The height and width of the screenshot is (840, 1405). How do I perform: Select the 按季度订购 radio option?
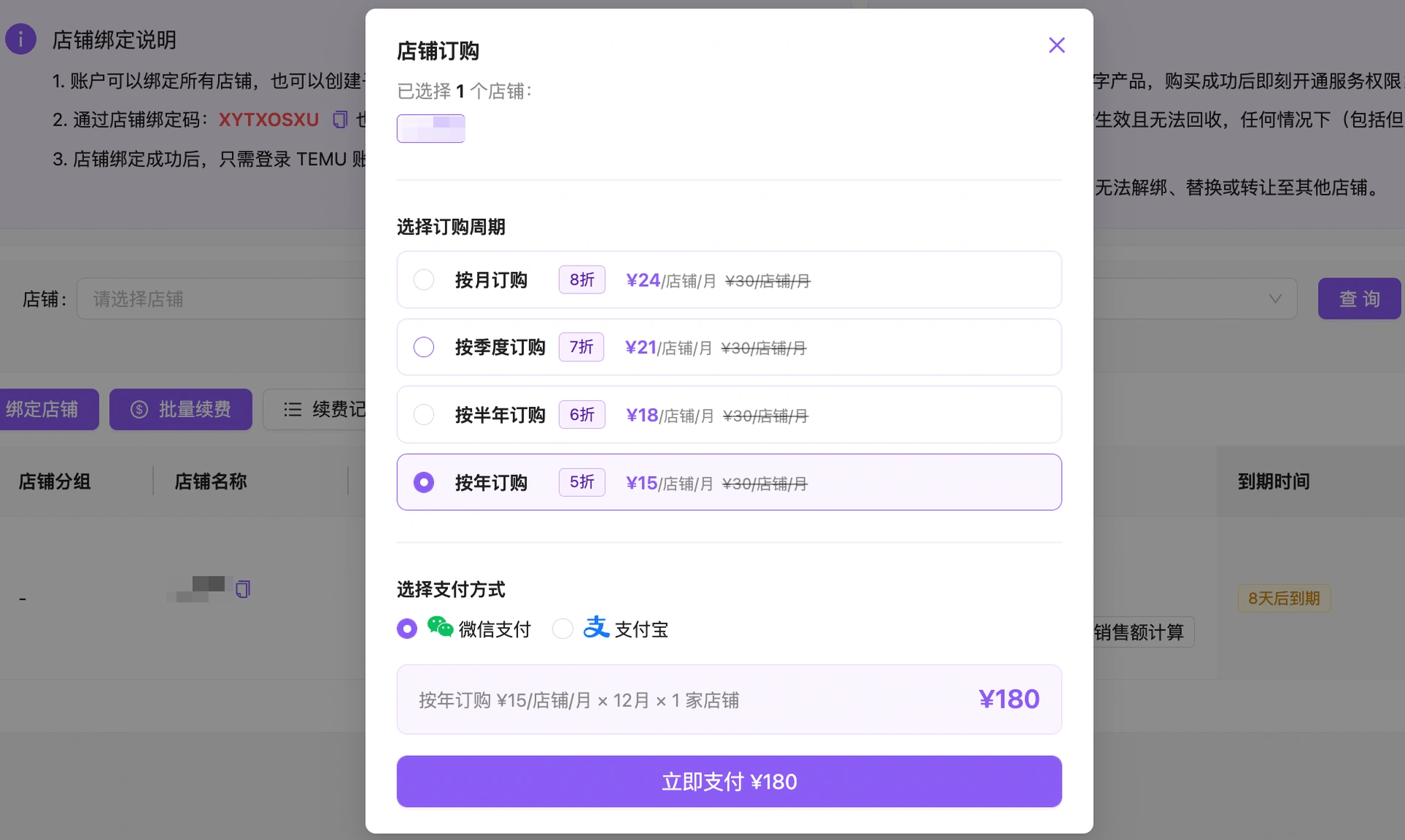coord(424,347)
